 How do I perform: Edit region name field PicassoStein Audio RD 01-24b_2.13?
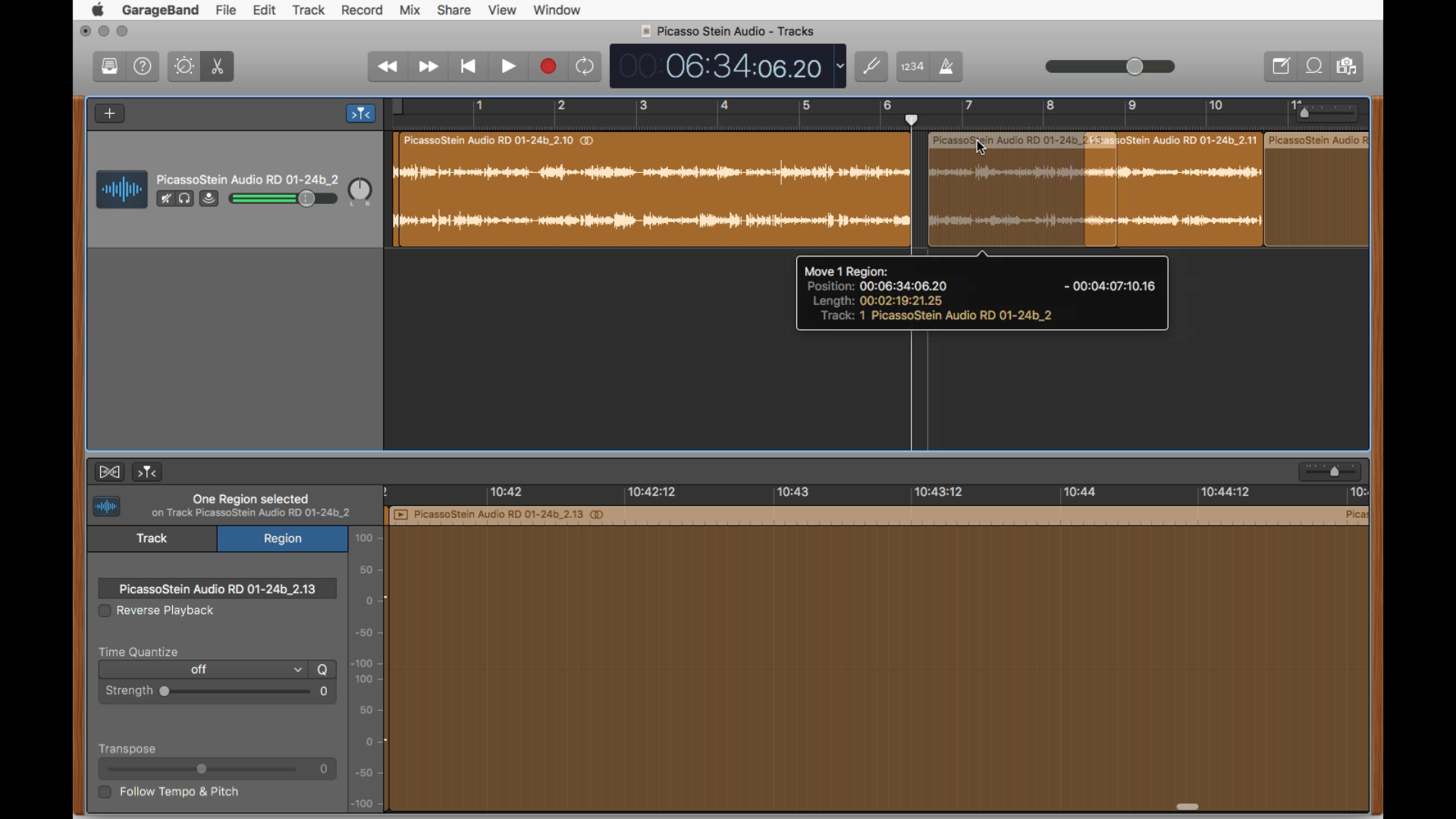[x=218, y=589]
